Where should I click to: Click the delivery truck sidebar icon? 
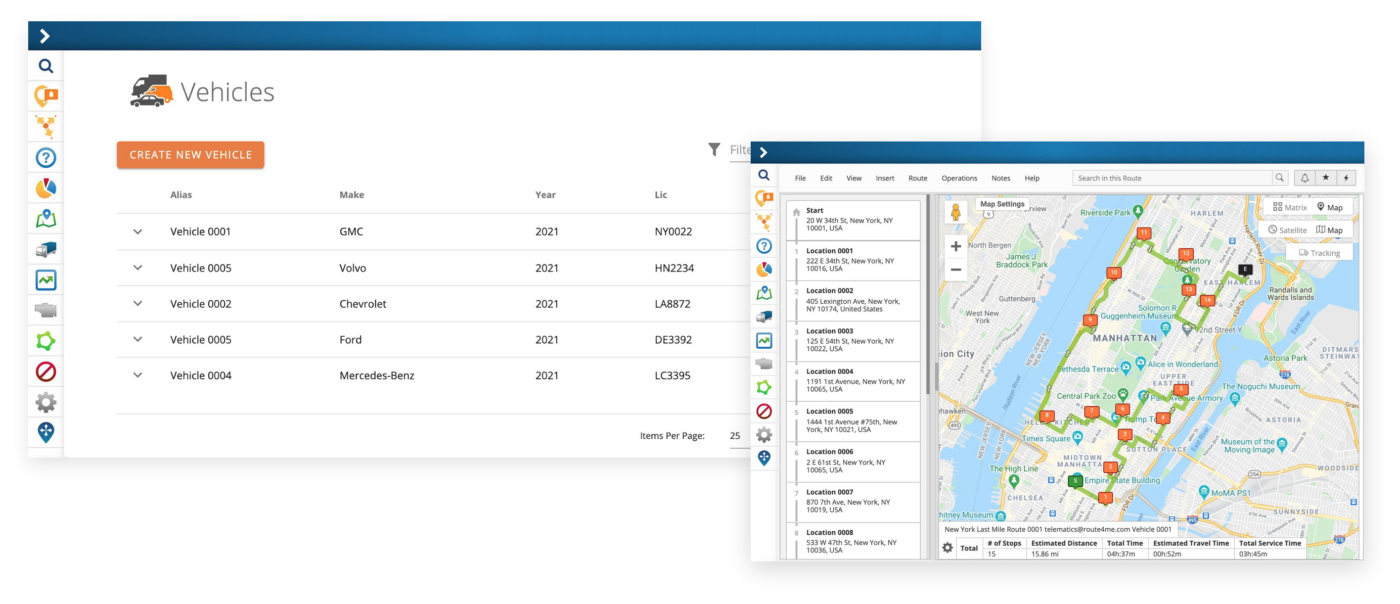(46, 249)
